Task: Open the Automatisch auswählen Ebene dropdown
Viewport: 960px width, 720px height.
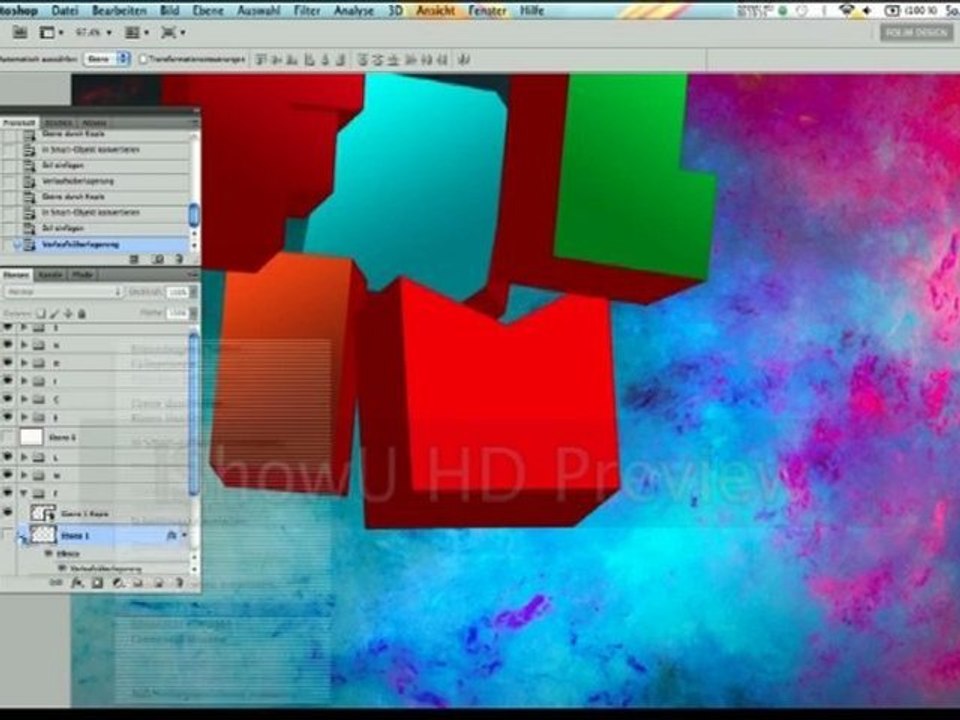Action: (x=107, y=59)
